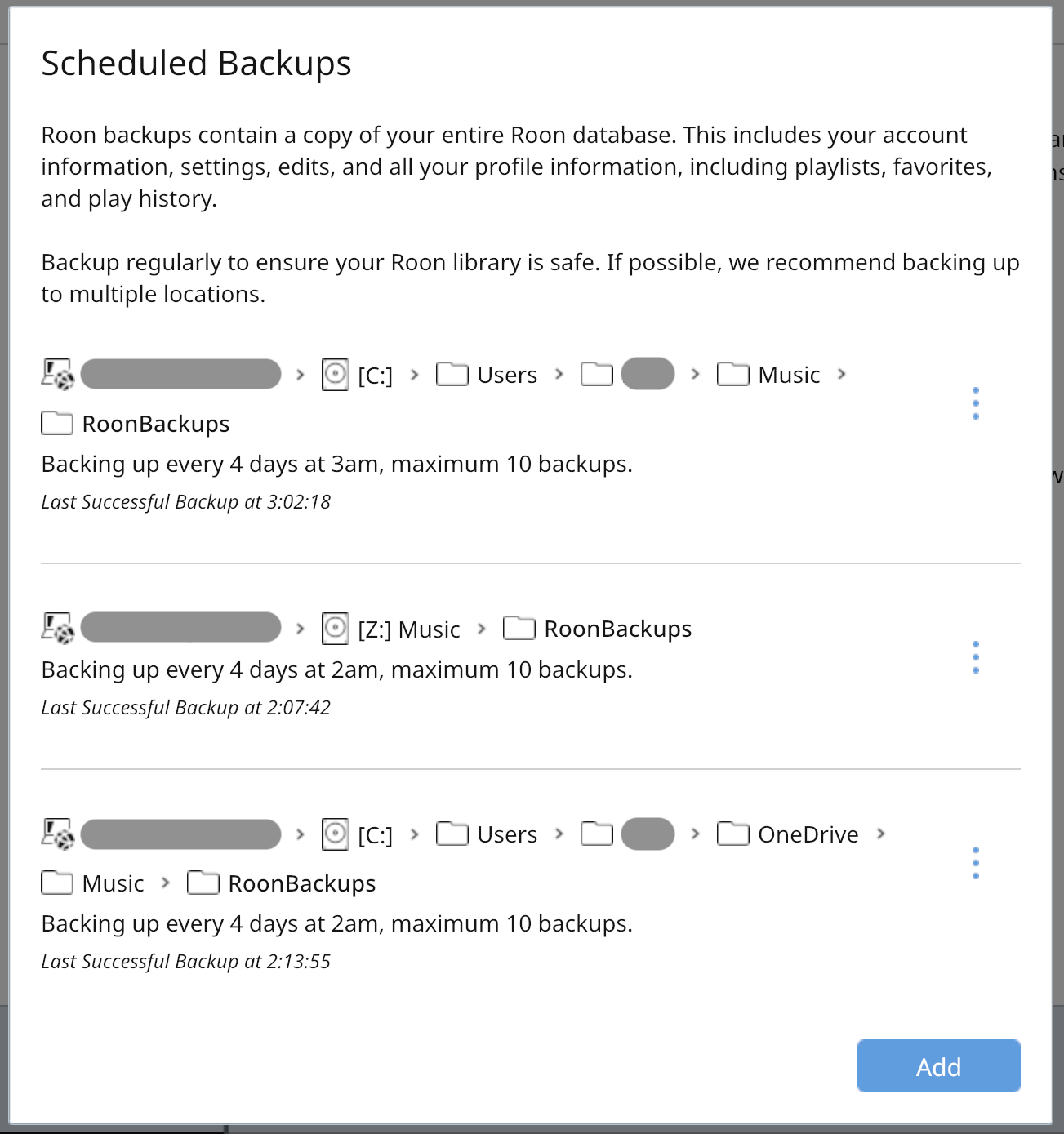The height and width of the screenshot is (1134, 1064).
Task: Open options menu for Z: Music backup
Action: (x=975, y=657)
